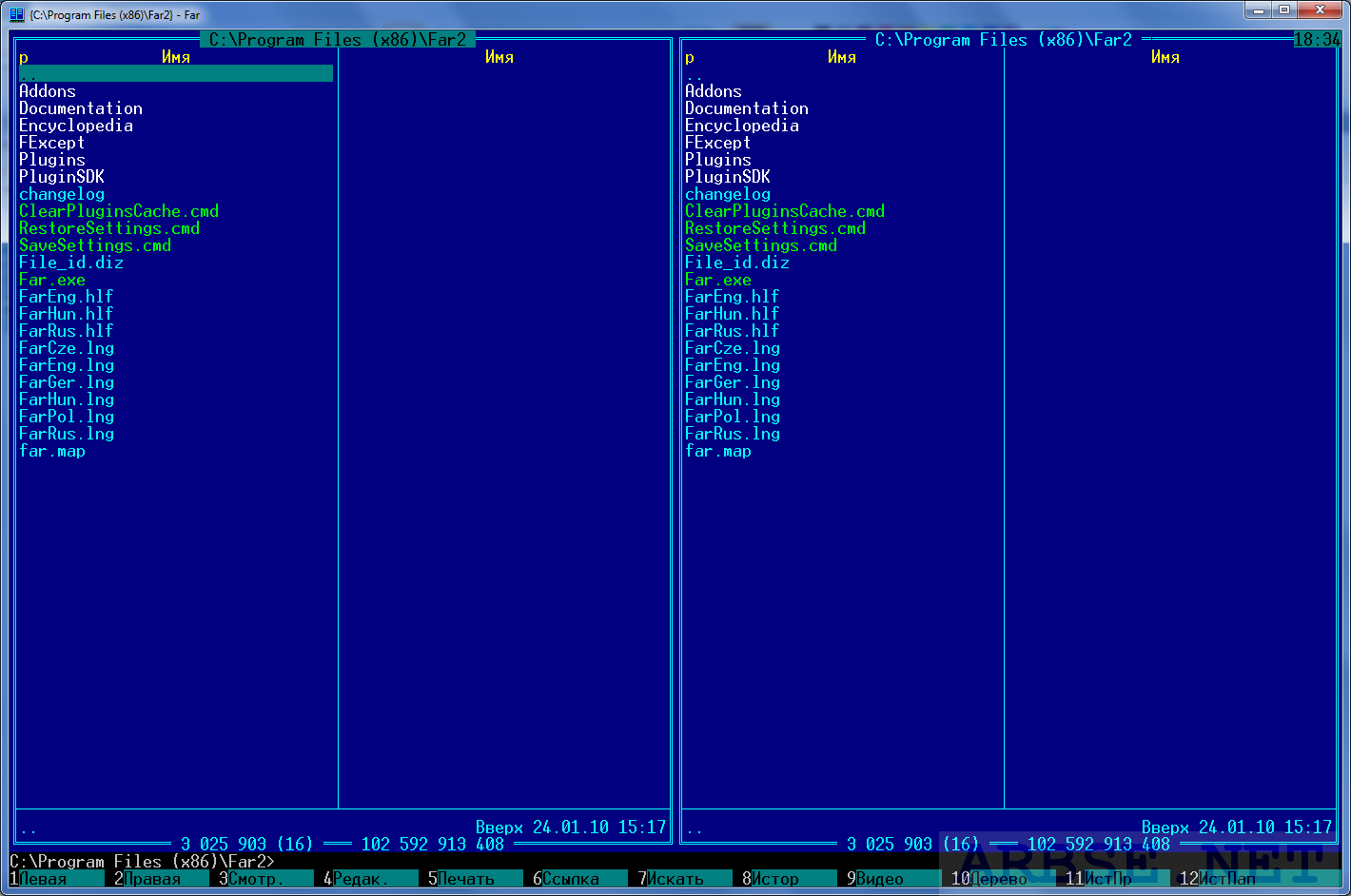1351x896 pixels.
Task: Select RestoreSettings.cmd in right panel
Action: (x=775, y=228)
